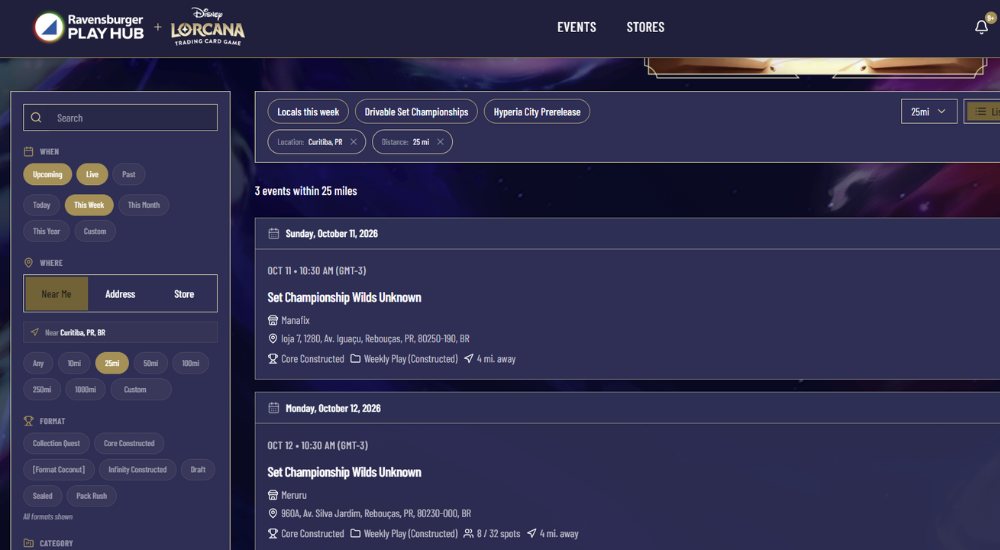
Task: Click the list view icon
Action: tap(981, 112)
